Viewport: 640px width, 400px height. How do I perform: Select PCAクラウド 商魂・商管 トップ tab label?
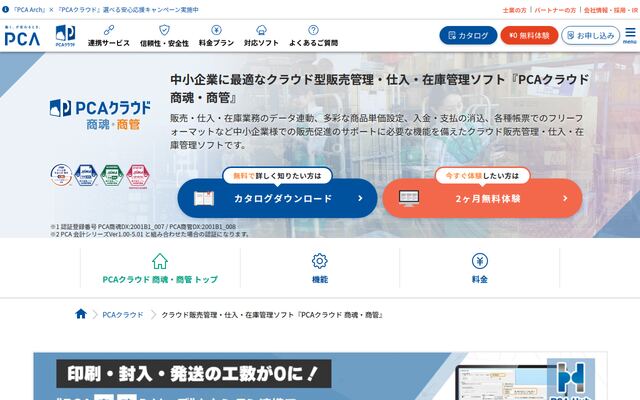pyautogui.click(x=160, y=280)
